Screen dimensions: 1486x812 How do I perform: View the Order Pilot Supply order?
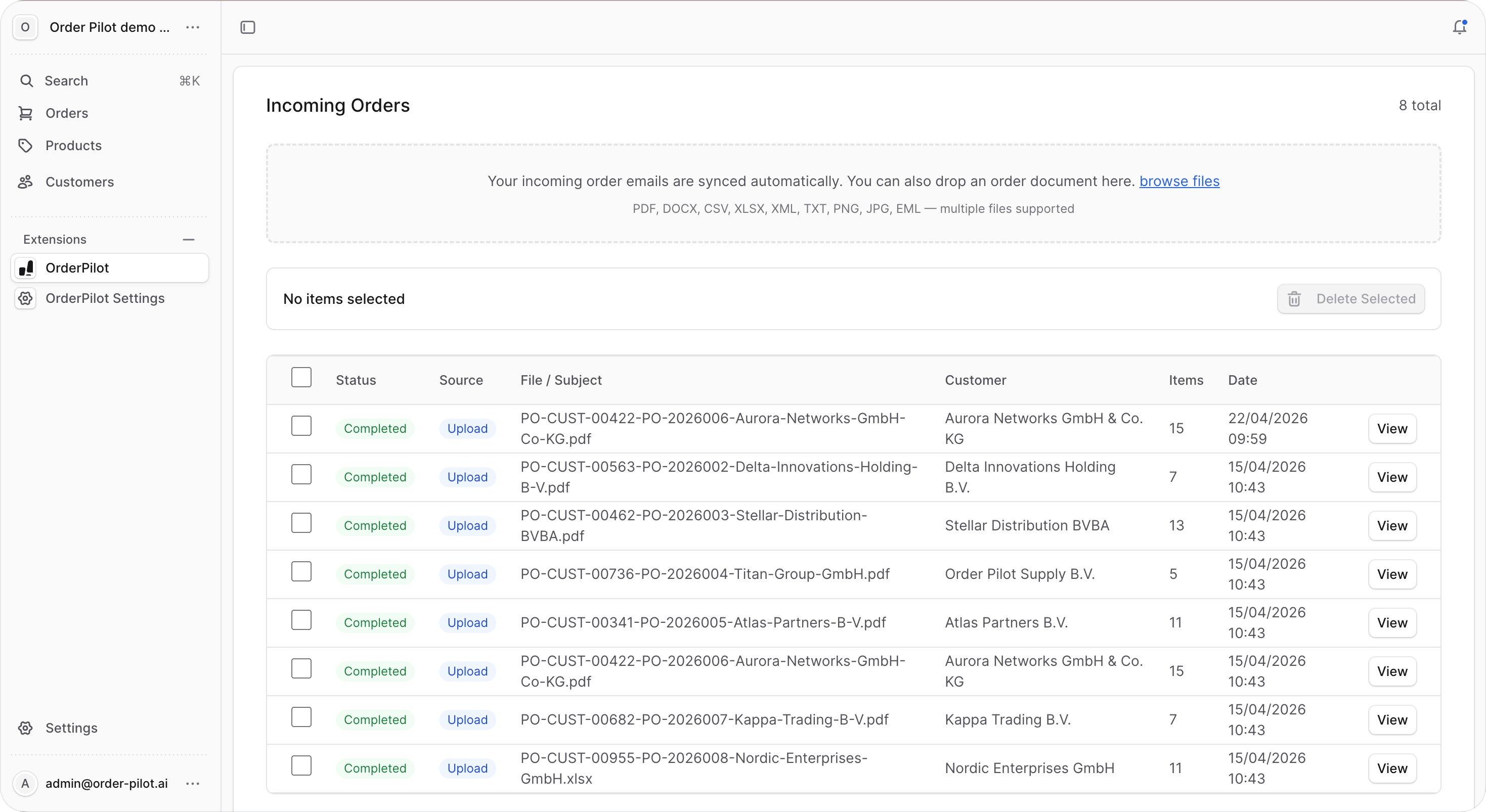[x=1392, y=574]
